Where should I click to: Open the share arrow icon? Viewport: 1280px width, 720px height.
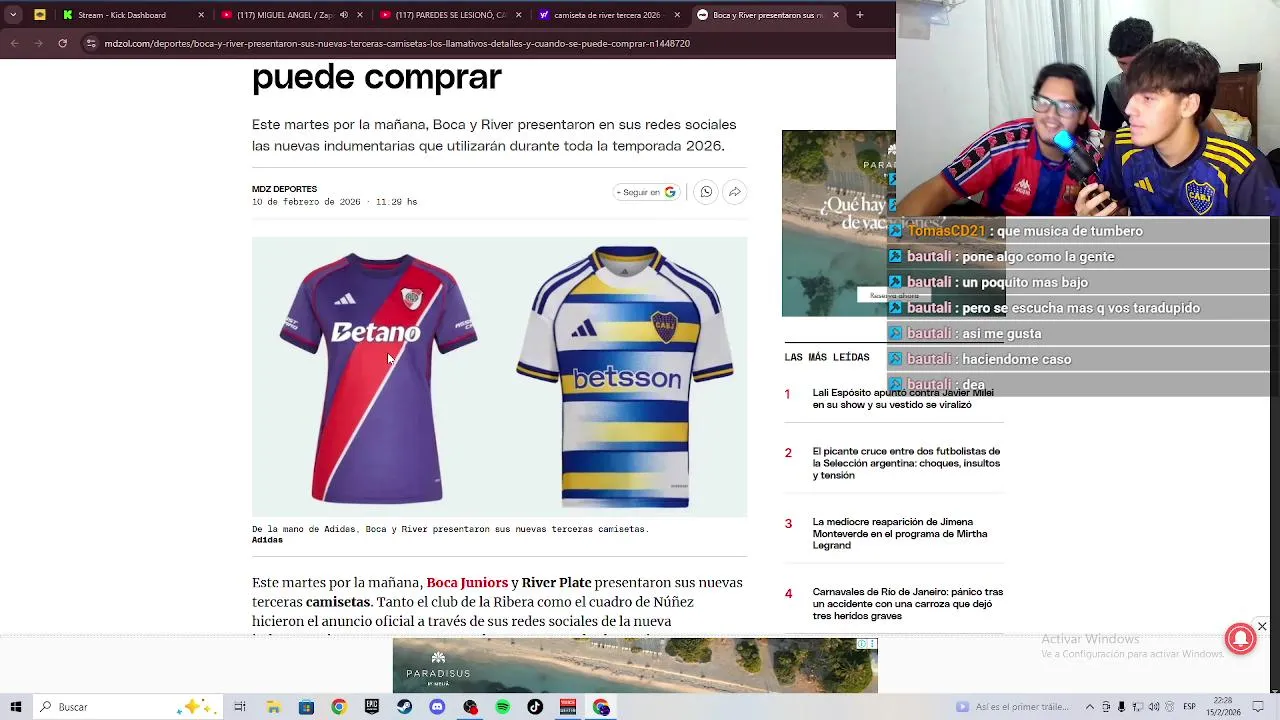[x=734, y=192]
